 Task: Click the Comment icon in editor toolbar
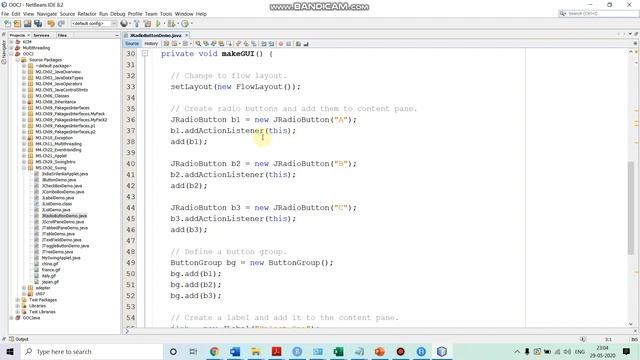click(298, 44)
